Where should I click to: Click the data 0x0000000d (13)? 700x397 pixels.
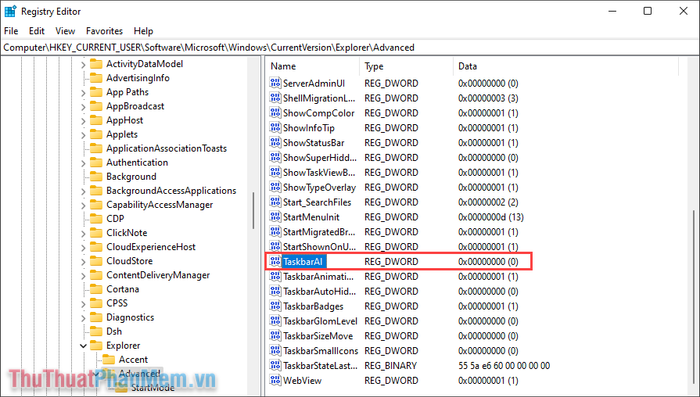pos(491,217)
